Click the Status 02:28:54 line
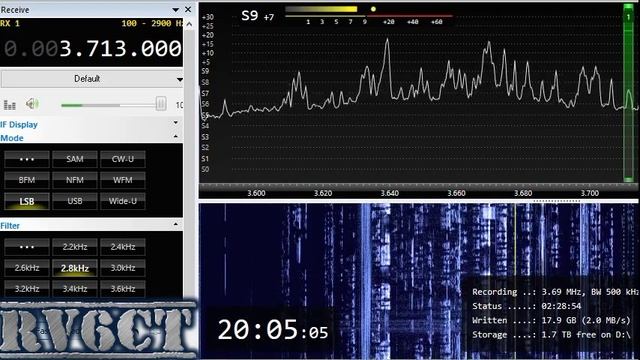Image resolution: width=640 pixels, height=360 pixels. [527, 306]
